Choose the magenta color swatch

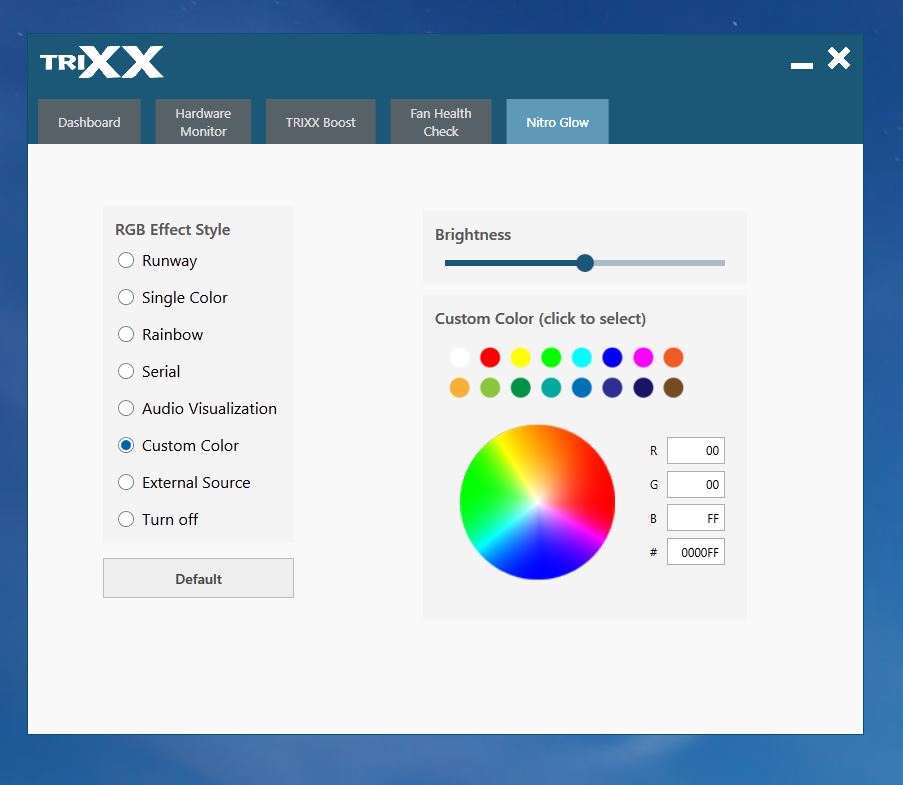(643, 357)
